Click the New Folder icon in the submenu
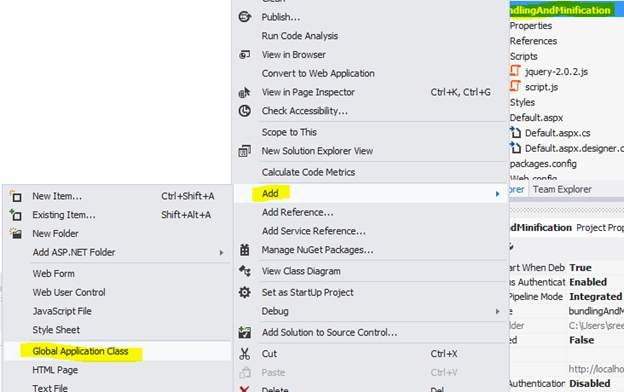The width and height of the screenshot is (624, 392). coord(16,234)
